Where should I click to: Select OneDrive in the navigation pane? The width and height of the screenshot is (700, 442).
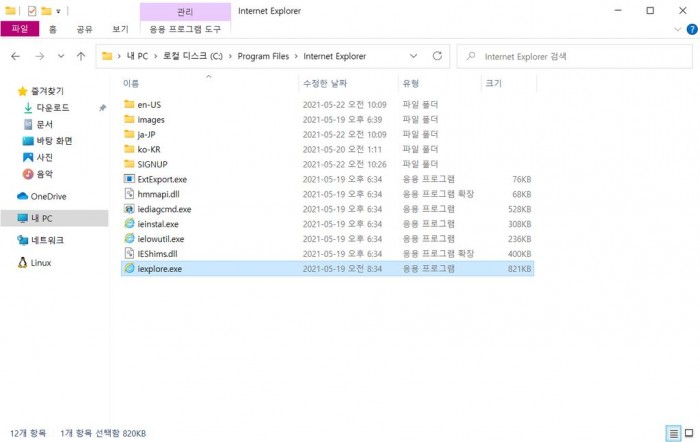point(48,196)
